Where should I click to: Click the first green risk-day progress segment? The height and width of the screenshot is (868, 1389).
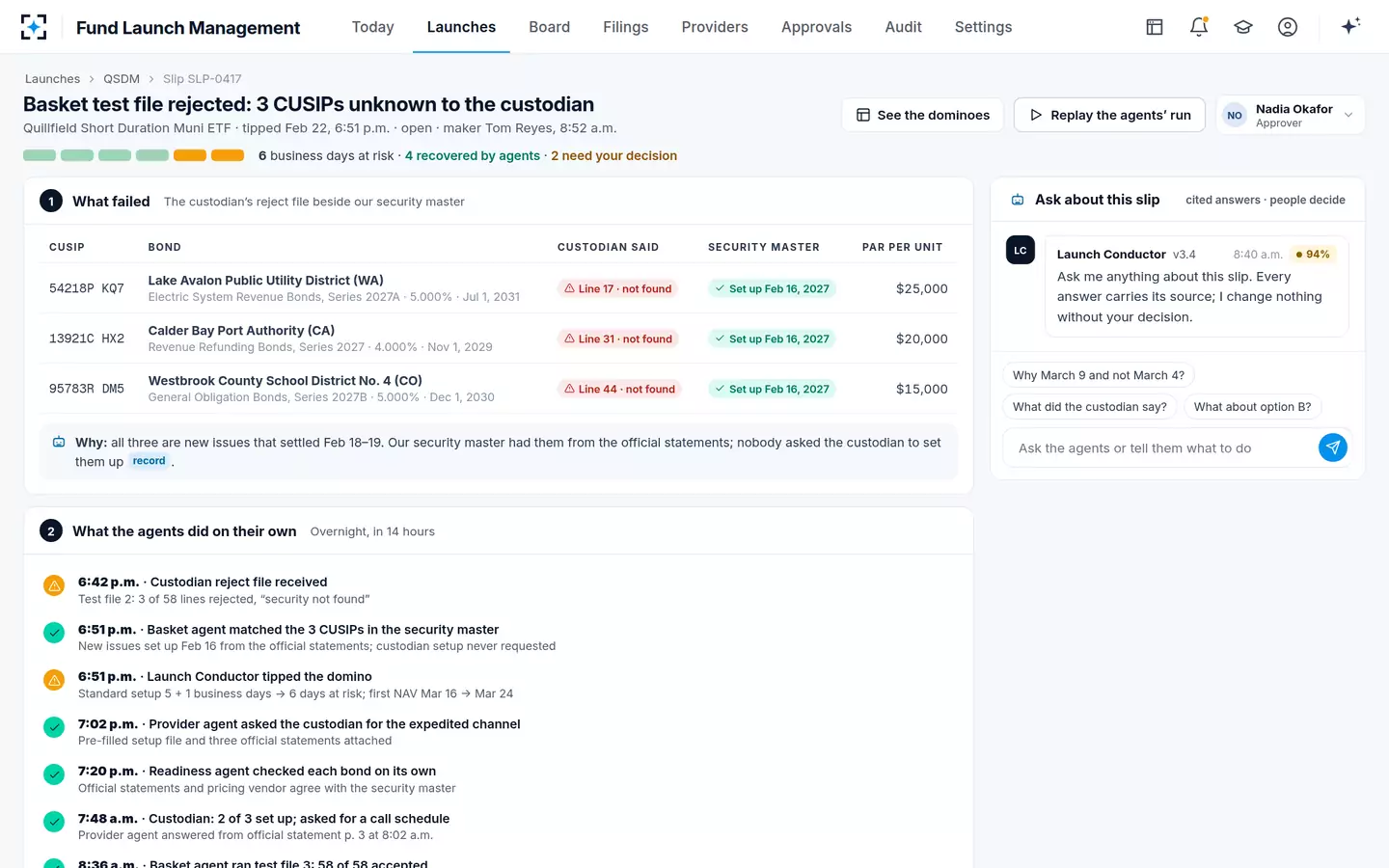(x=40, y=155)
